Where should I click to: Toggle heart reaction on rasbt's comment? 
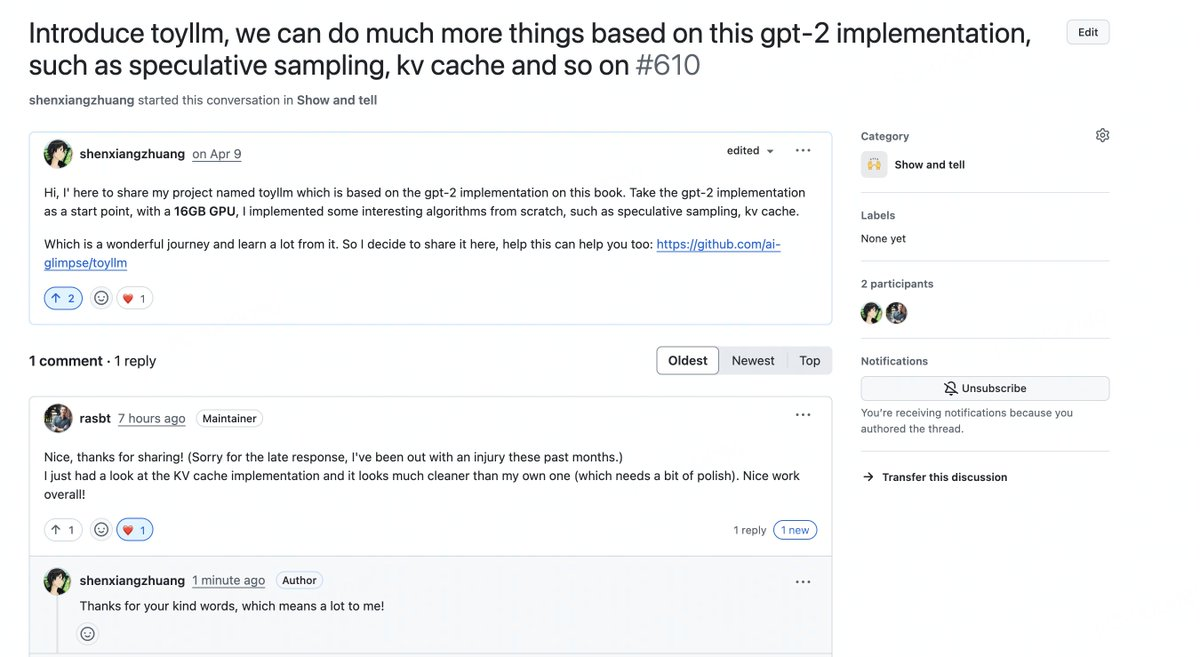pyautogui.click(x=134, y=530)
